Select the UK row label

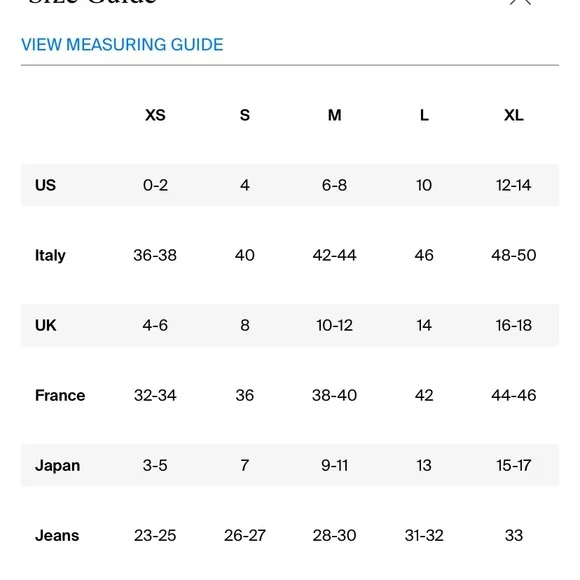(x=45, y=325)
